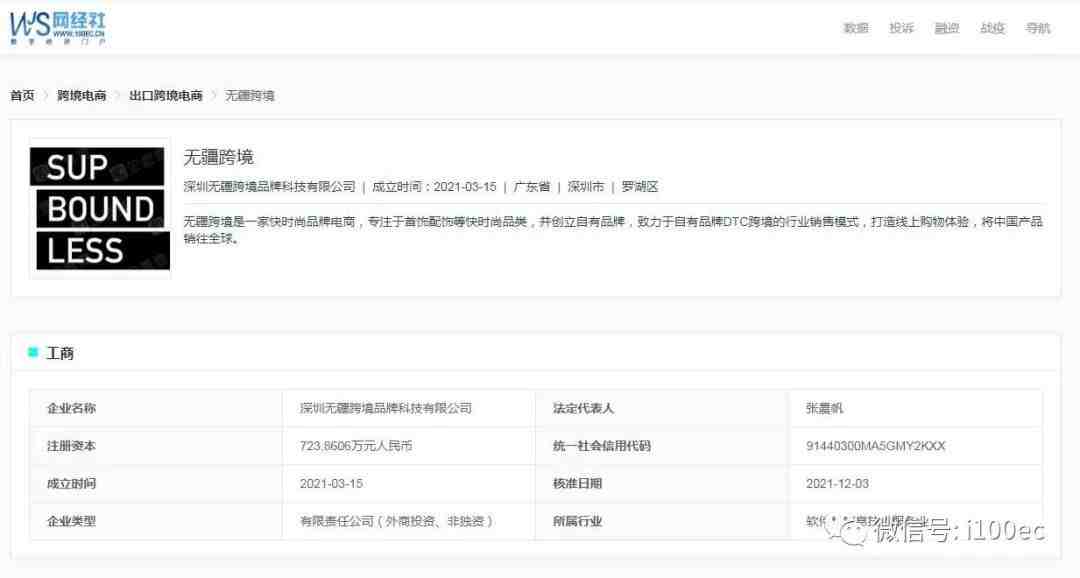The height and width of the screenshot is (578, 1080).
Task: Open the 出口跨境电商 breadcrumb link
Action: tap(166, 96)
